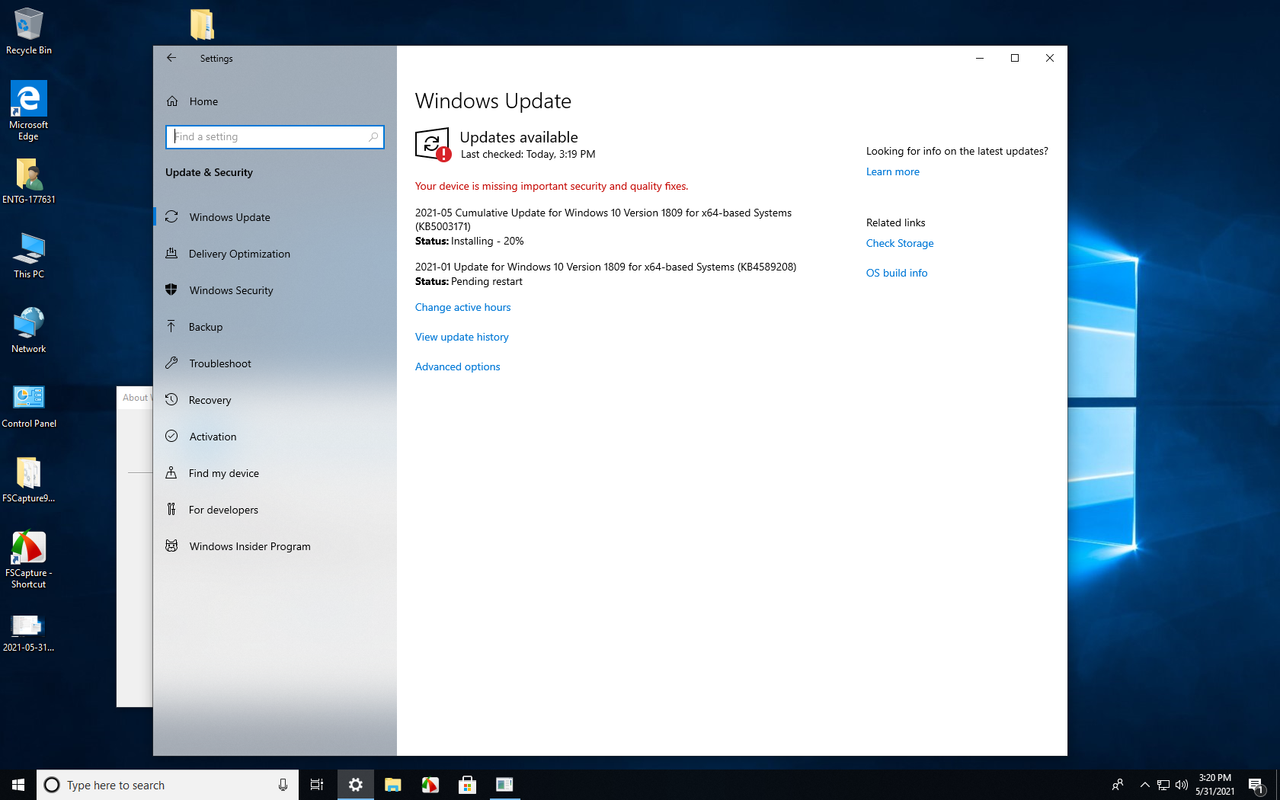Click the Find a setting search box

(x=275, y=137)
